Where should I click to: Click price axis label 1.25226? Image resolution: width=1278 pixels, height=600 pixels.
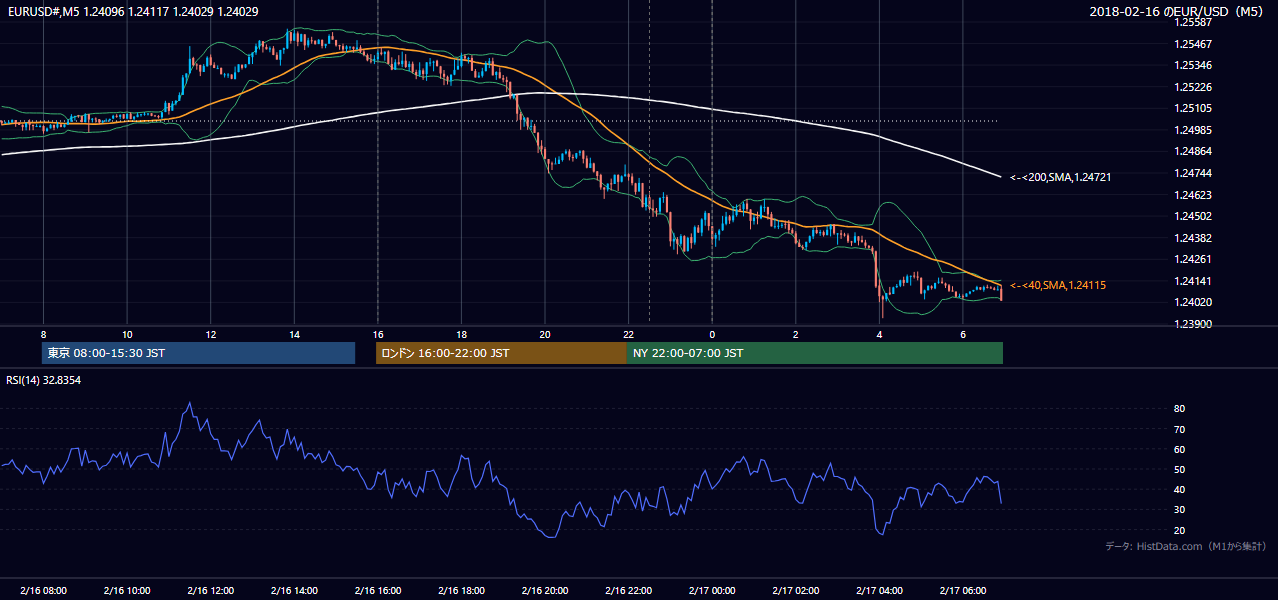coord(1193,87)
